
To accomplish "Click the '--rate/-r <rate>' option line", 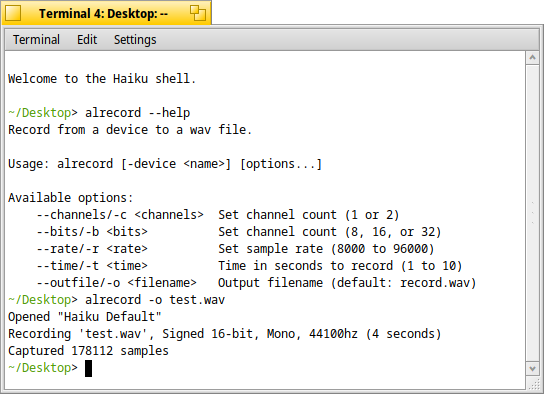I will pos(236,249).
